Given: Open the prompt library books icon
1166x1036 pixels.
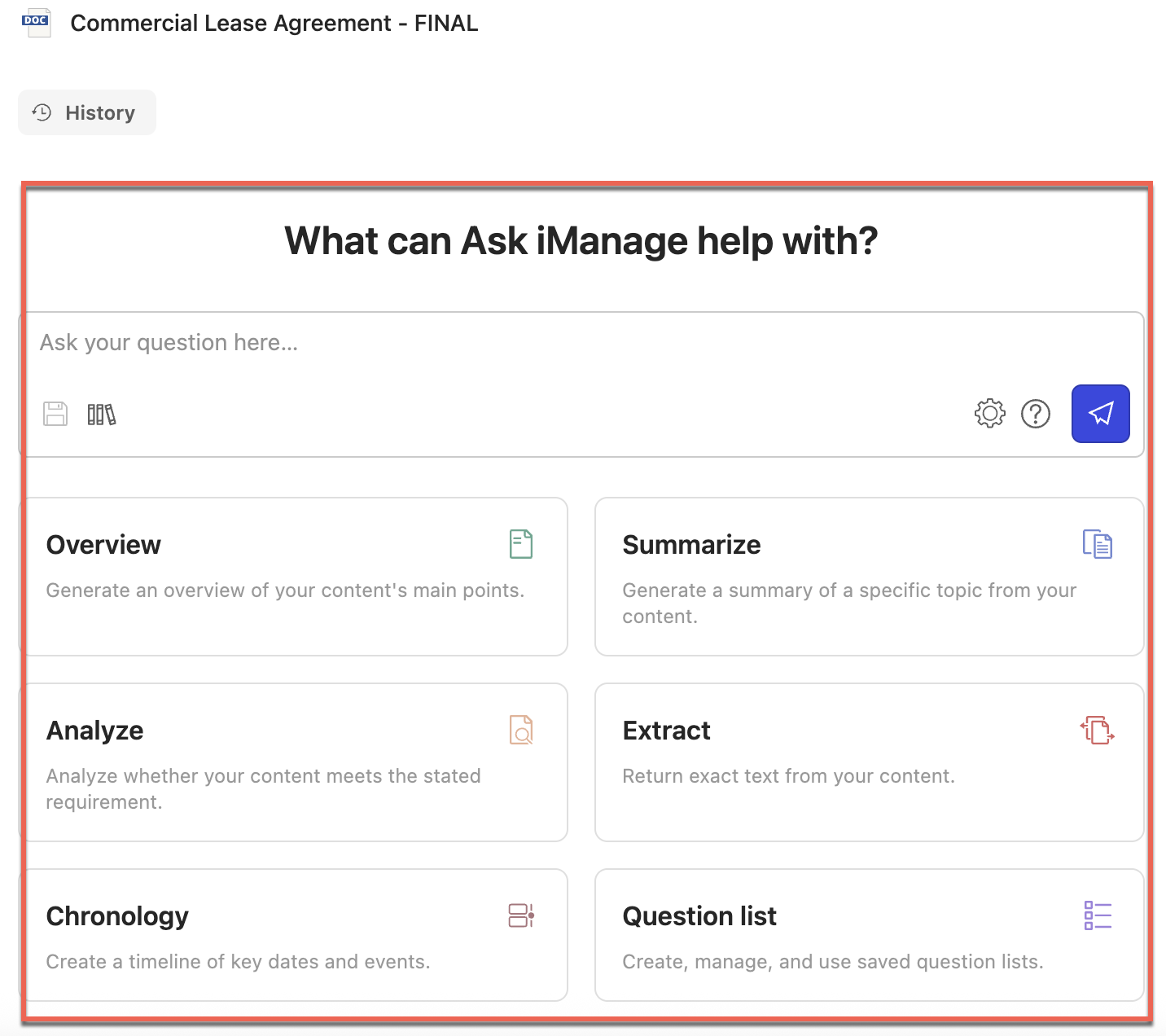Looking at the screenshot, I should pos(102,415).
